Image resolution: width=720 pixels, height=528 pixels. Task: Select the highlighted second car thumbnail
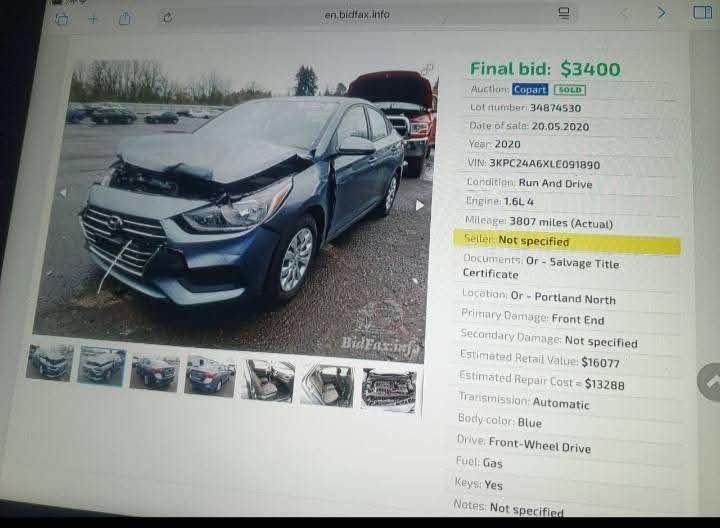(101, 366)
